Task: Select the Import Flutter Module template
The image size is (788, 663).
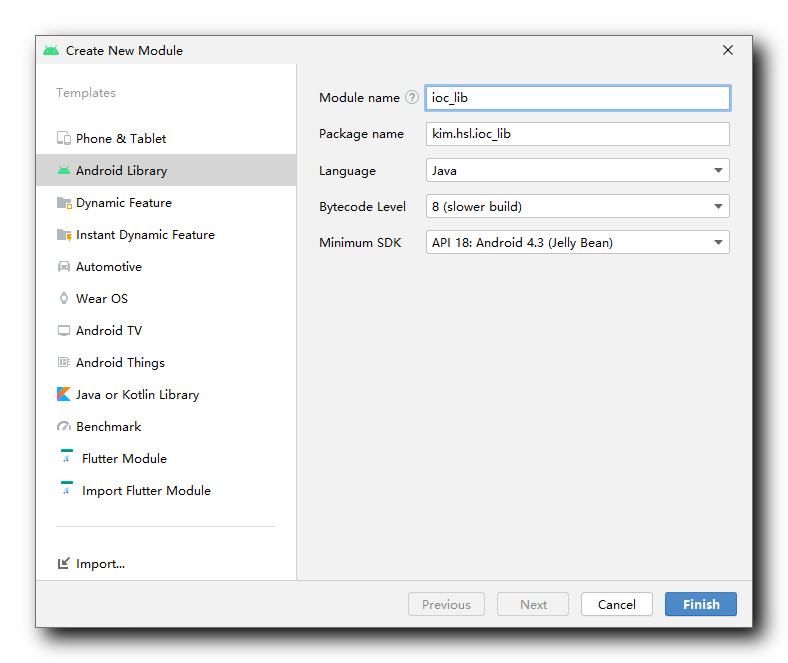Action: click(x=166, y=491)
